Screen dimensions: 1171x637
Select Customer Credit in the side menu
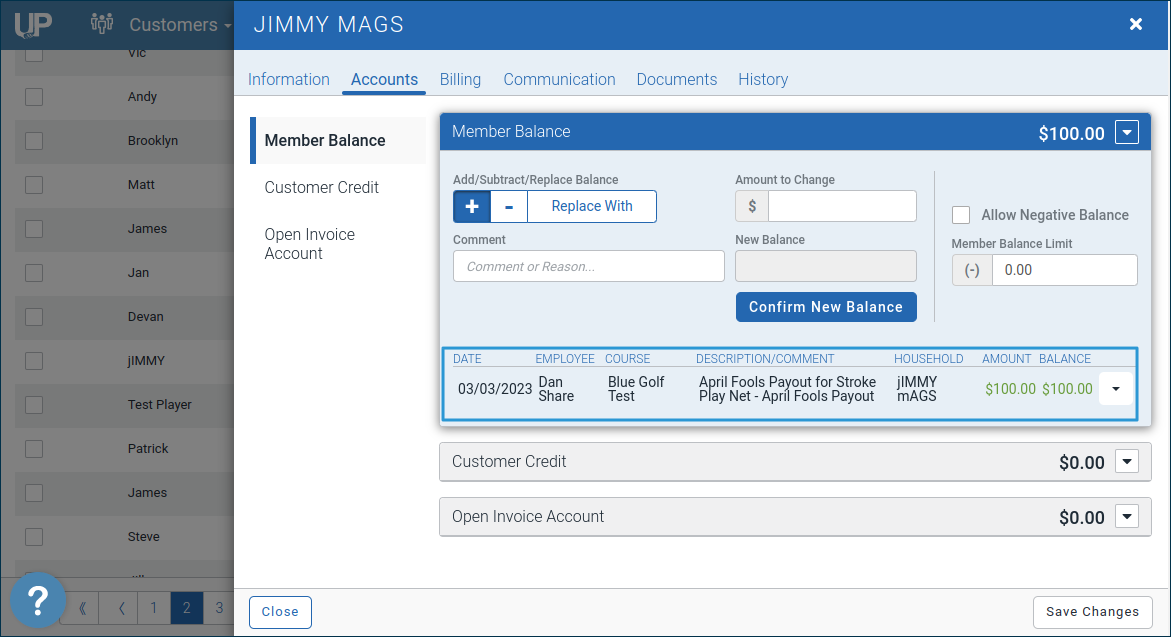[321, 187]
